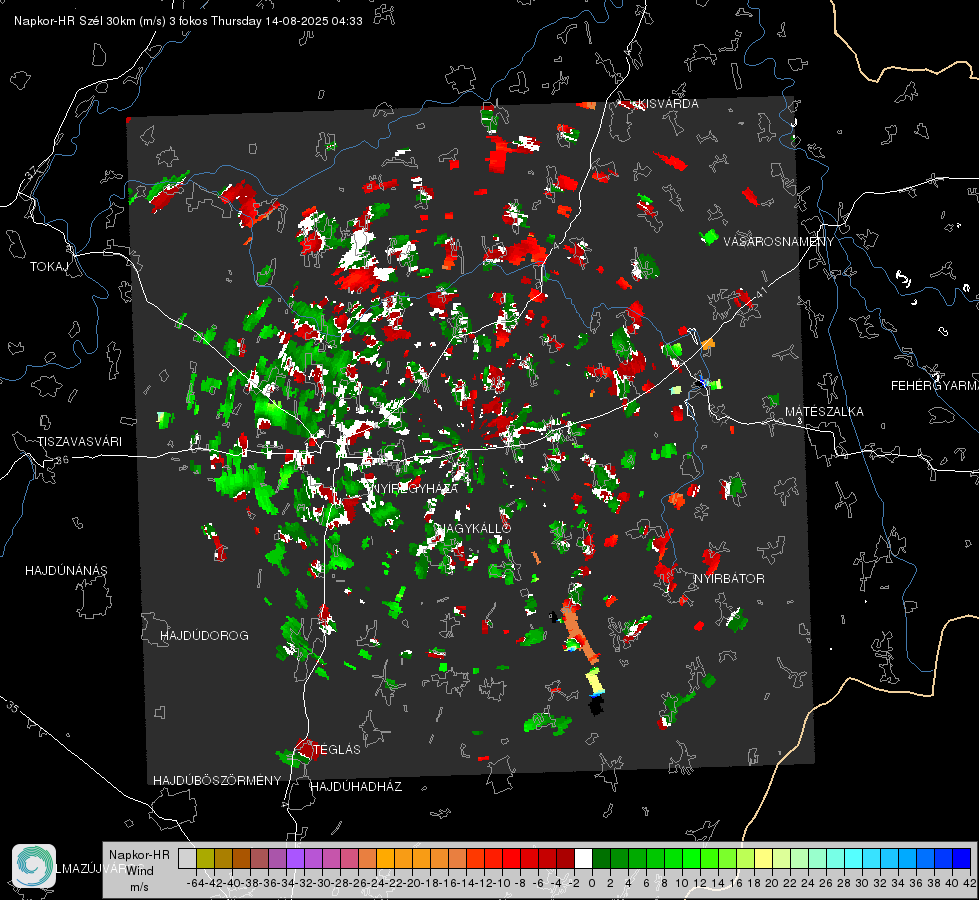Screen dimensions: 979x900
Task: Click the Napkor-HR legend title
Action: point(139,855)
